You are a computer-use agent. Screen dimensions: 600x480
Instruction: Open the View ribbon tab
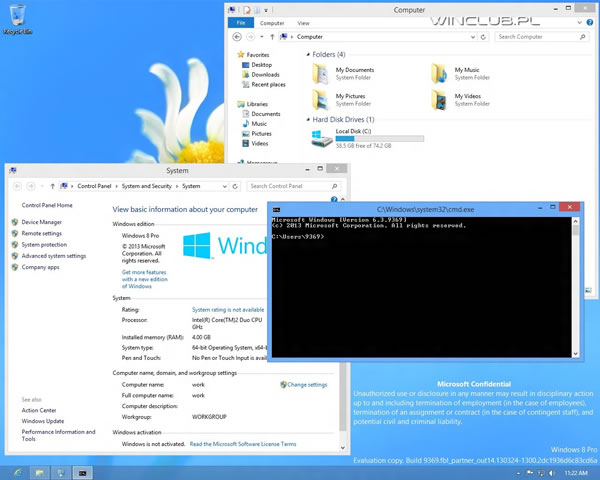pos(303,23)
